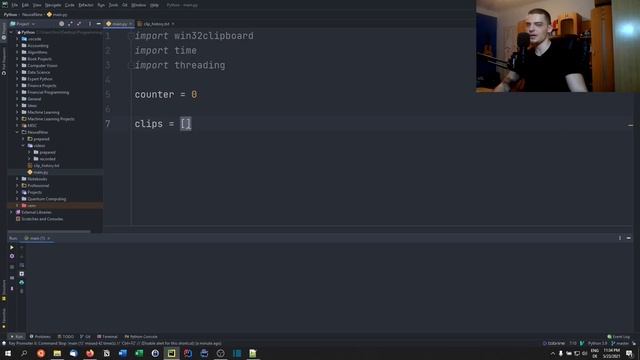Hide the Run panel with the minus icon
Image resolution: width=640 pixels, height=360 pixels.
point(629,238)
